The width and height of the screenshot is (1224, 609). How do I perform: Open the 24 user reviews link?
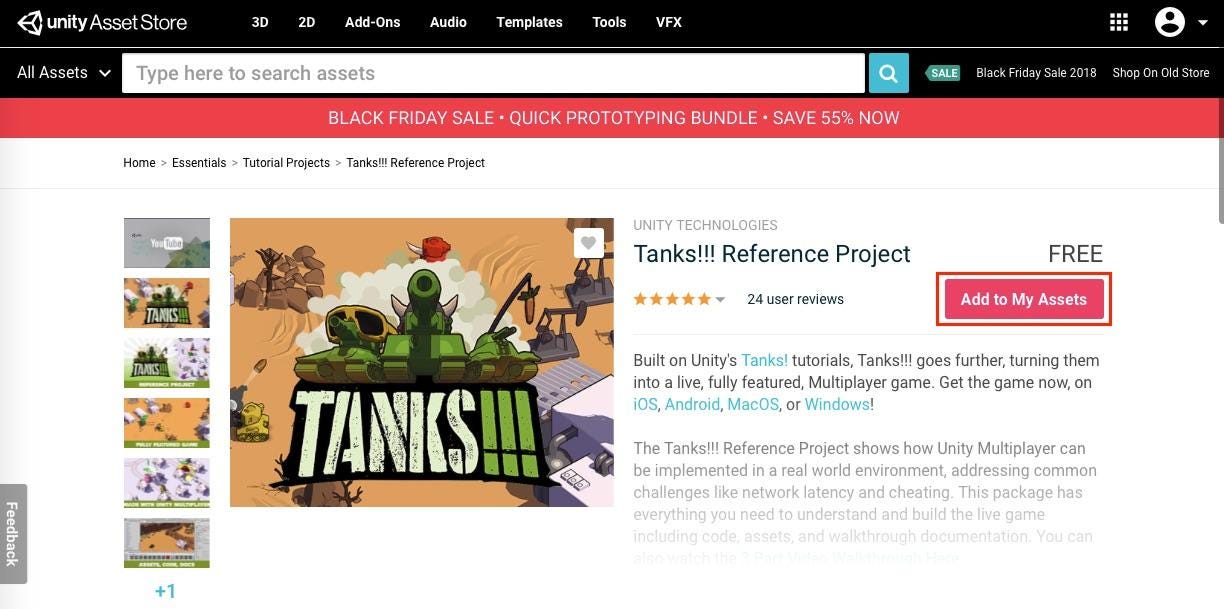(x=795, y=299)
